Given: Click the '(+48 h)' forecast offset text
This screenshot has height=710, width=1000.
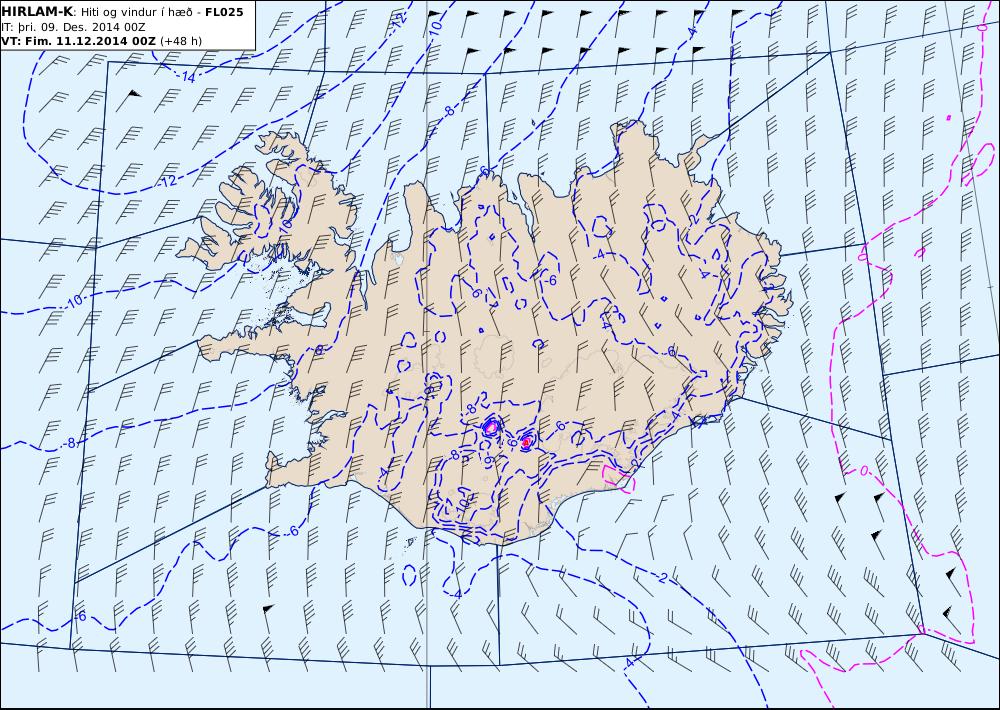Looking at the screenshot, I should coord(180,41).
